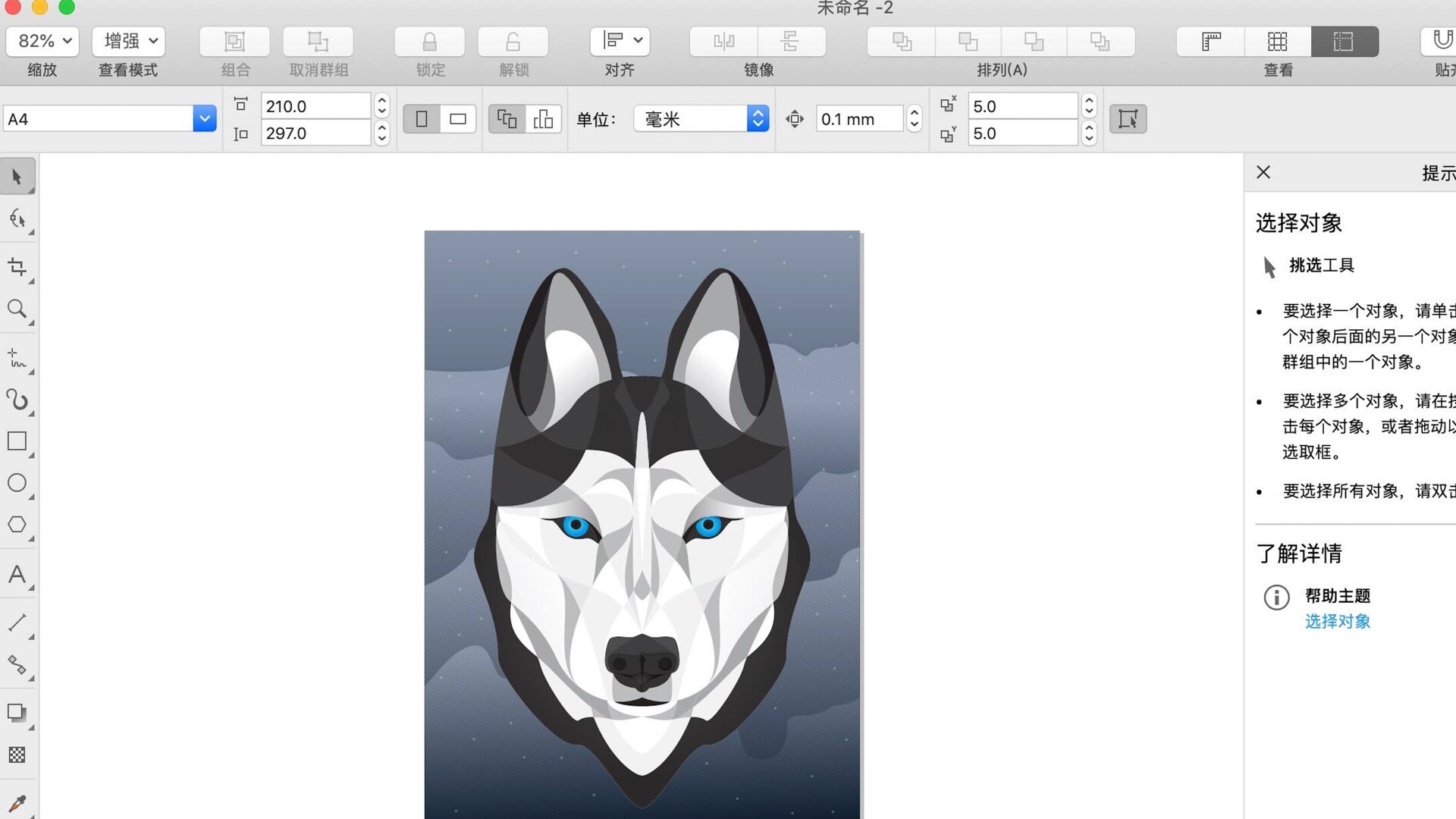Select the Transparency checkerboard tool
Screen dimensions: 1456x819
click(17, 755)
